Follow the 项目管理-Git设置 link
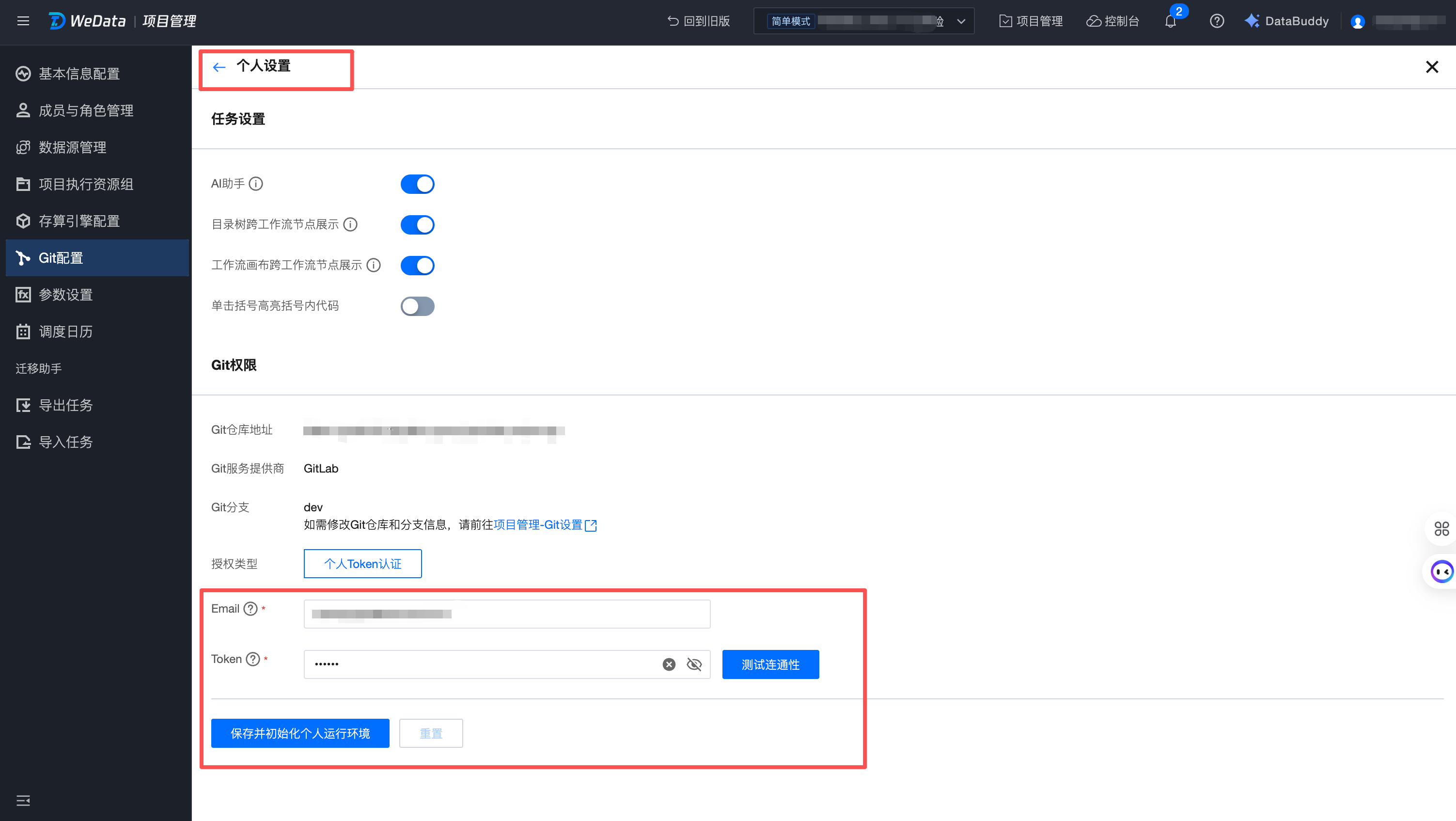 coord(537,525)
